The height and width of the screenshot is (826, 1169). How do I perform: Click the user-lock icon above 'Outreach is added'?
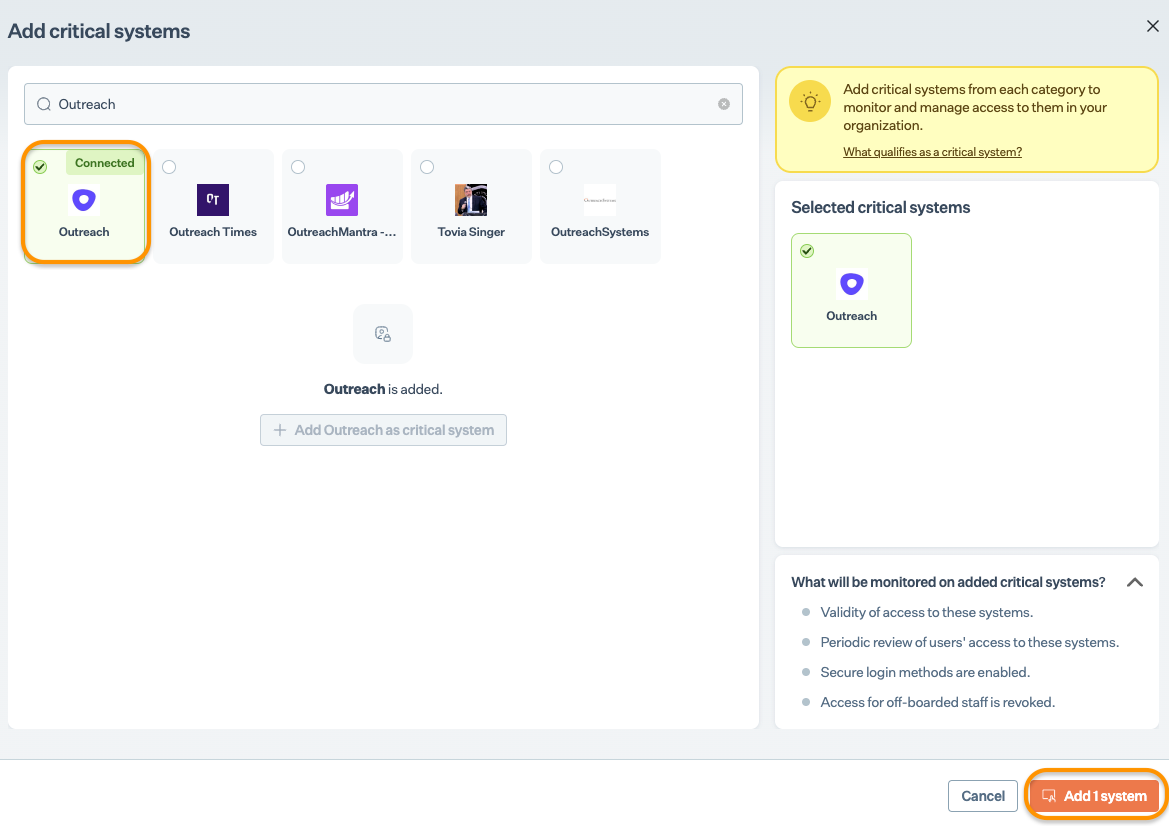coord(382,334)
